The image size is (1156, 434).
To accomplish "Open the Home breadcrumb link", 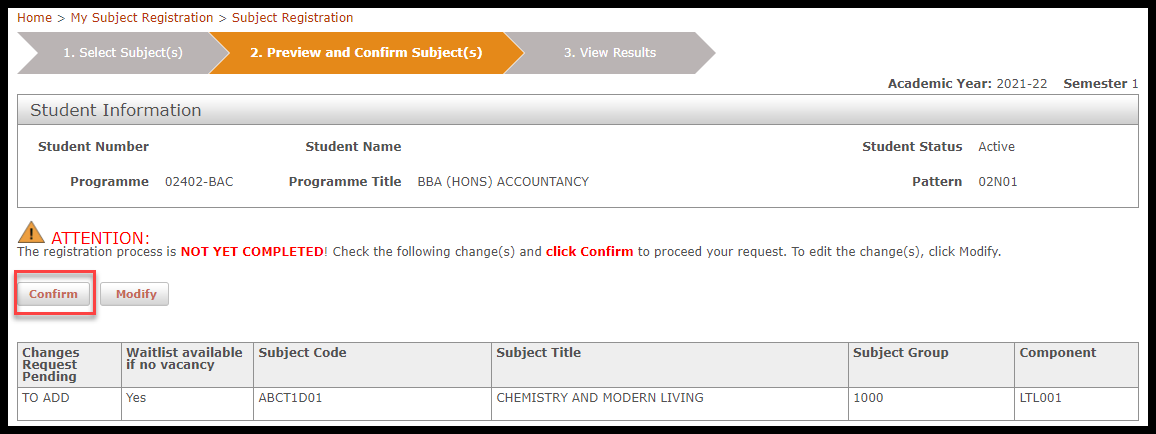I will [35, 18].
